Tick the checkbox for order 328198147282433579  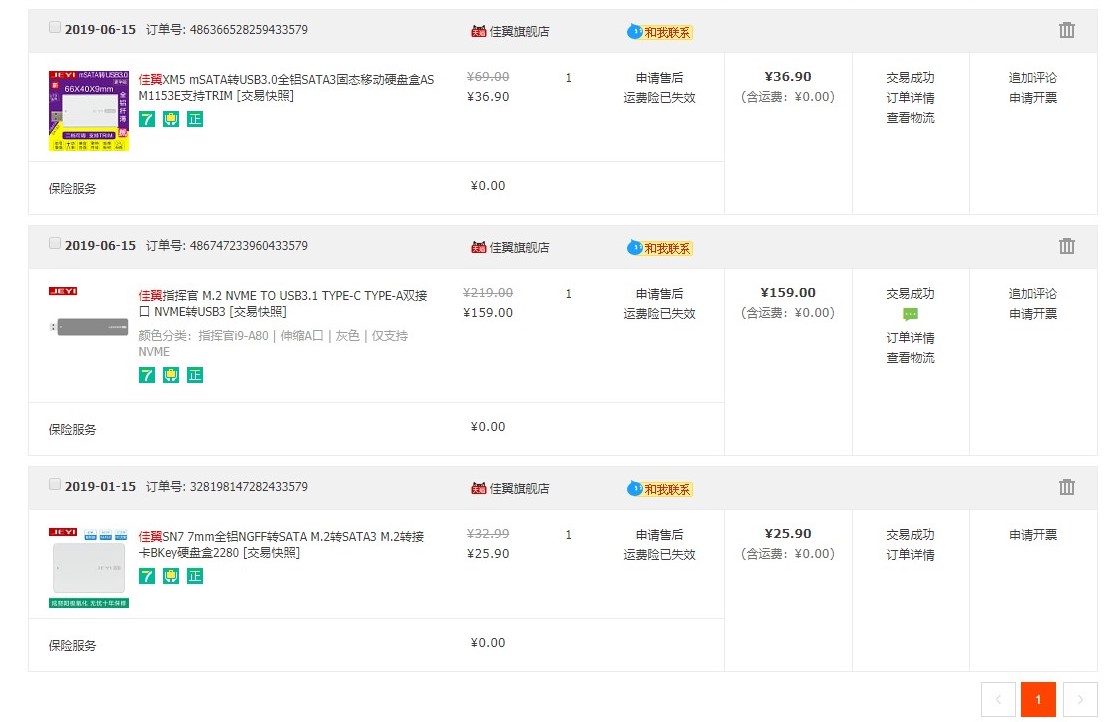(x=54, y=484)
